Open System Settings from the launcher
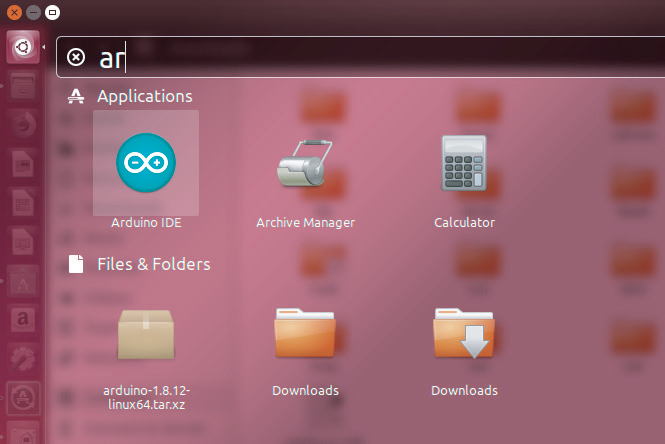Image resolution: width=665 pixels, height=444 pixels. click(23, 359)
